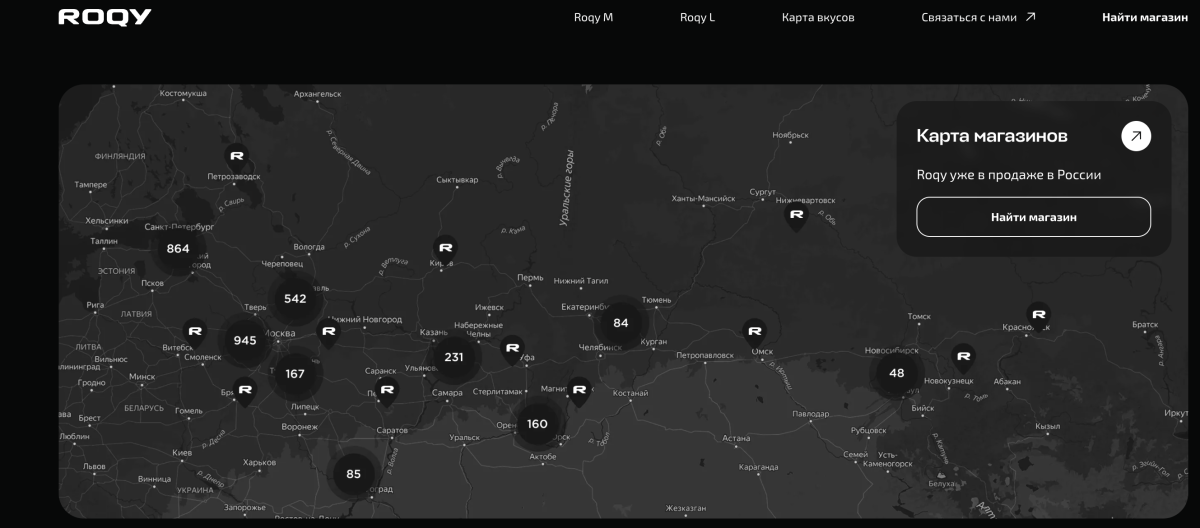Expand the 231 stores cluster near Казань
Viewport: 1200px width, 528px height.
(x=453, y=357)
